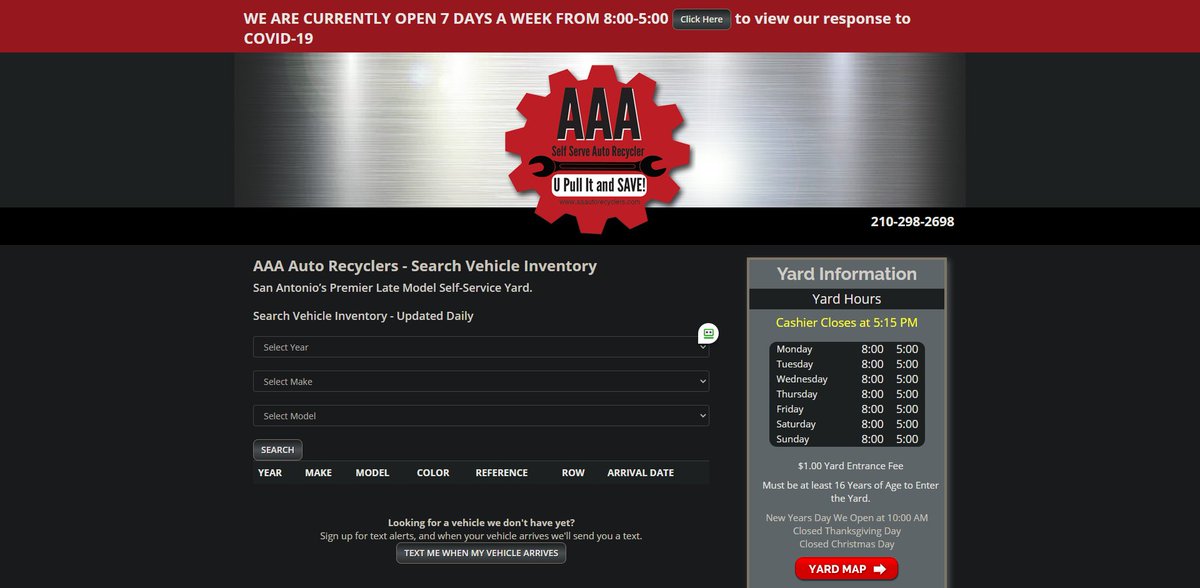The height and width of the screenshot is (588, 1200).
Task: Click 'Closed Christmas Day' text
Action: (846, 544)
